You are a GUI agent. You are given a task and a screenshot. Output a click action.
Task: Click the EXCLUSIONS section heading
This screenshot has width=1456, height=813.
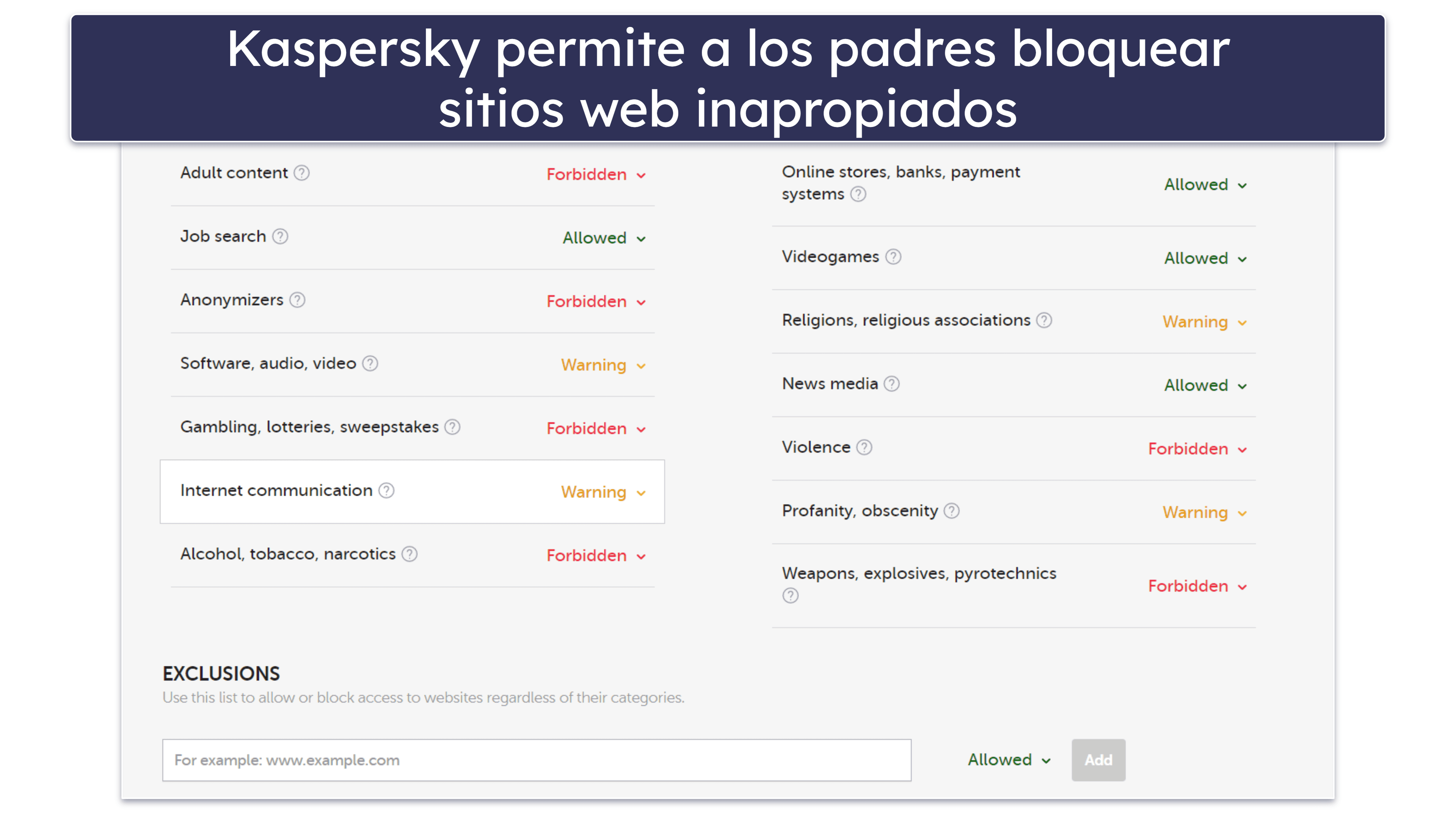point(221,674)
